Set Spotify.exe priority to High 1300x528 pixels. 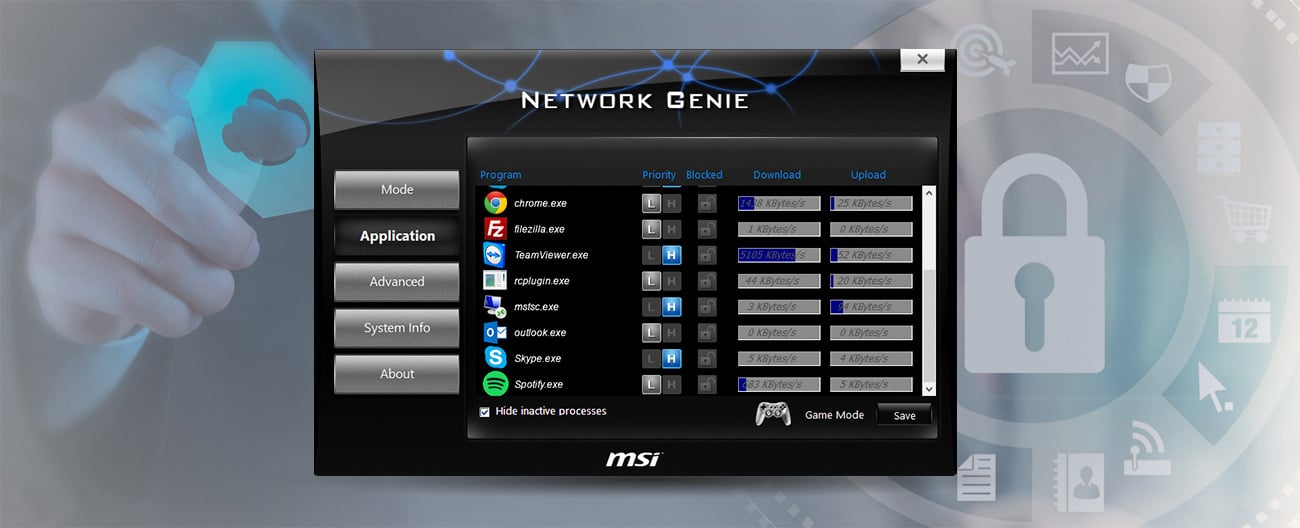tap(671, 384)
